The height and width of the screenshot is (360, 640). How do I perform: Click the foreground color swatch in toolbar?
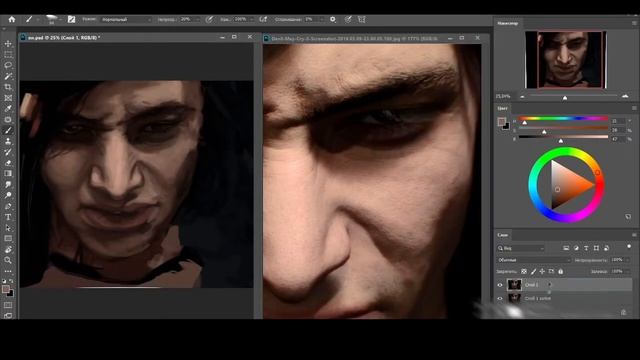coord(6,289)
